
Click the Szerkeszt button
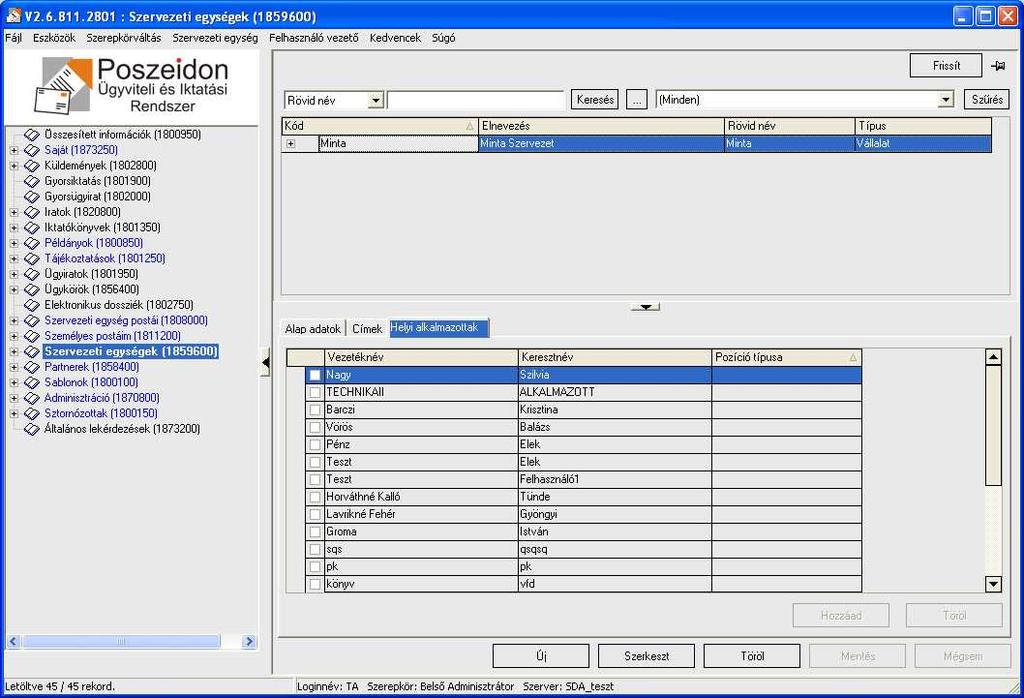[x=647, y=656]
